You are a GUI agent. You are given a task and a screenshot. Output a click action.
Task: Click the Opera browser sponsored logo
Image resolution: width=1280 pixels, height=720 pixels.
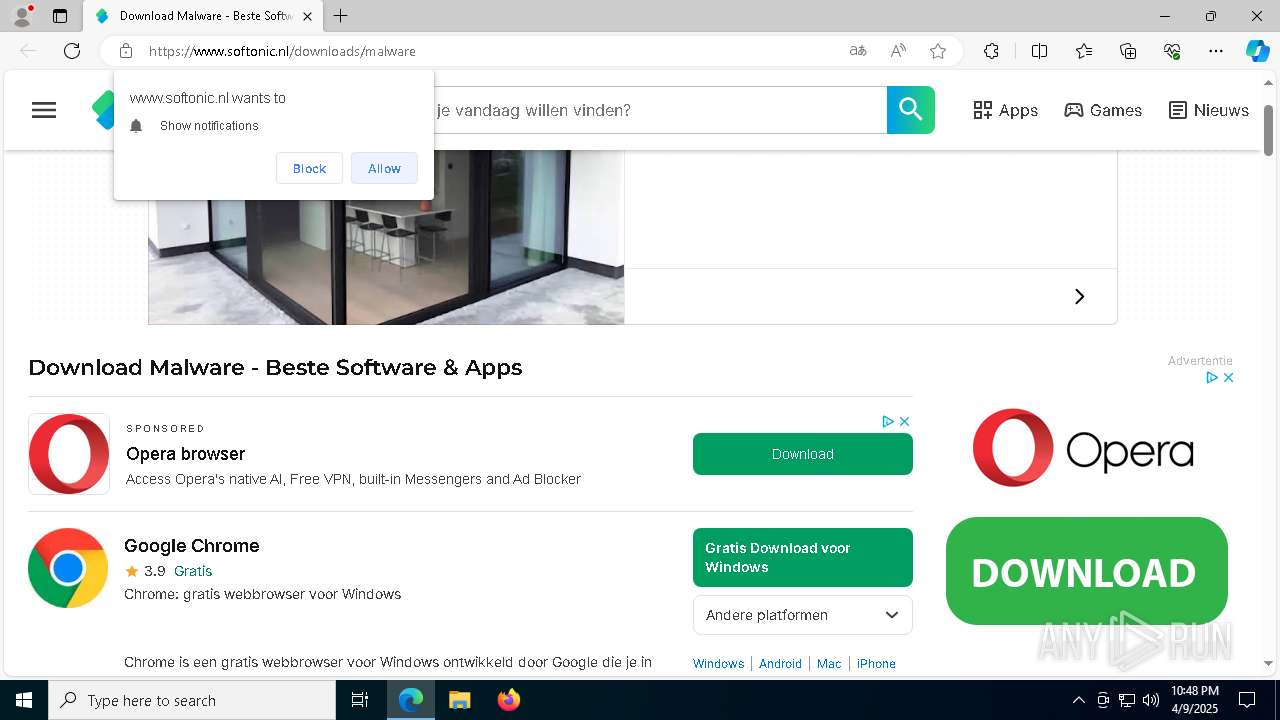pos(69,454)
